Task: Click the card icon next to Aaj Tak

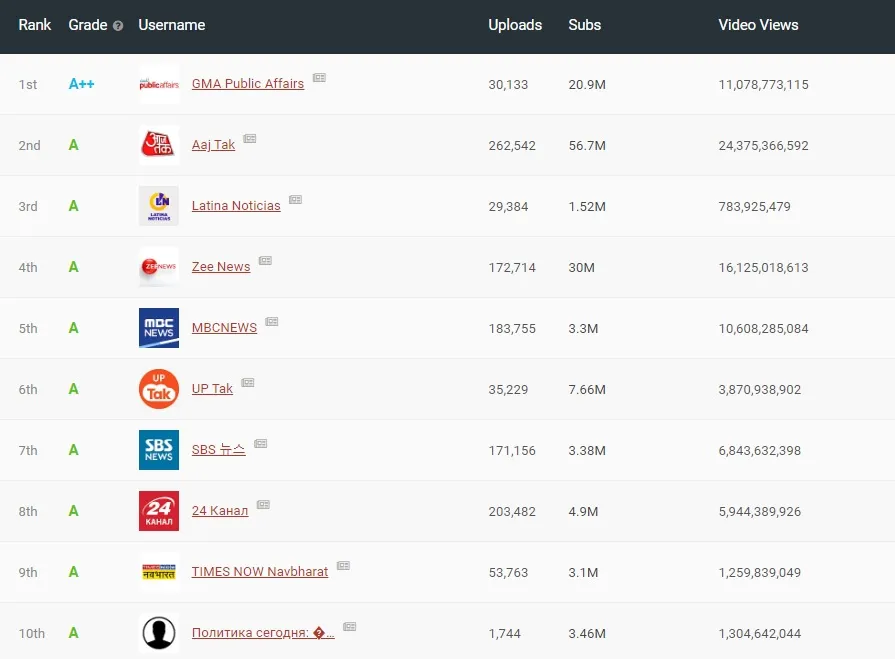Action: [250, 139]
